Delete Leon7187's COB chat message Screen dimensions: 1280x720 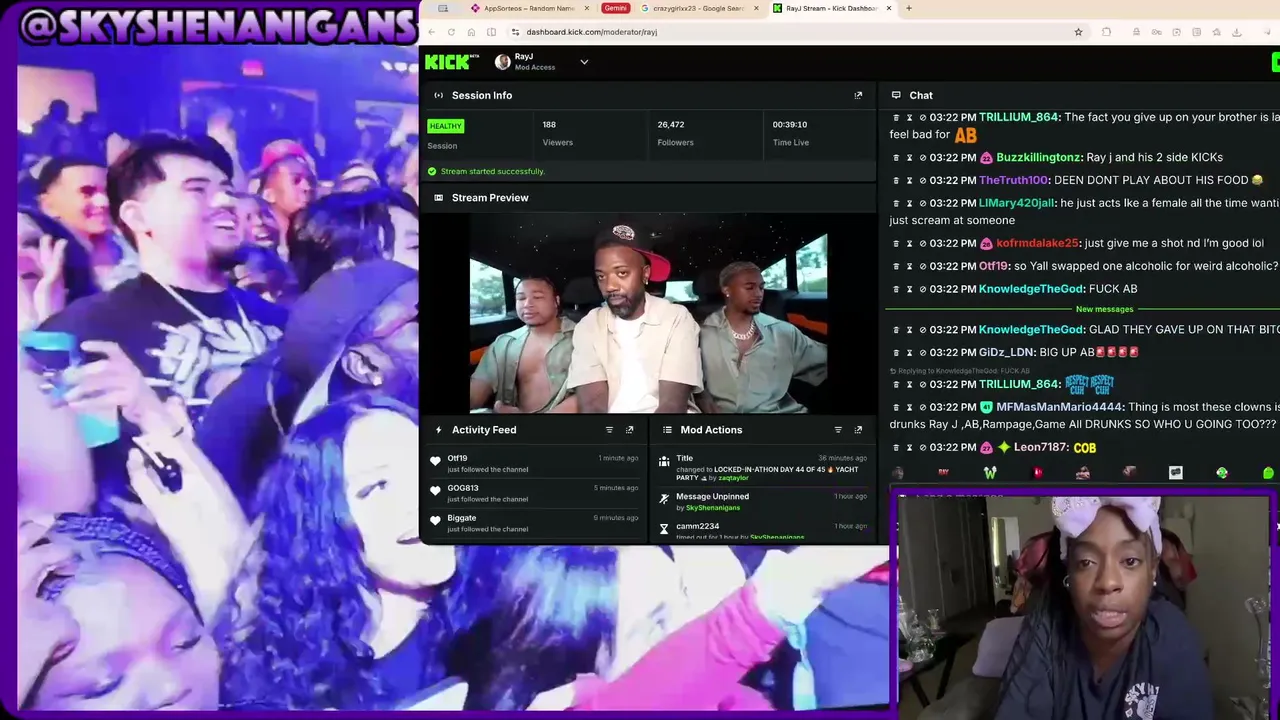(896, 448)
